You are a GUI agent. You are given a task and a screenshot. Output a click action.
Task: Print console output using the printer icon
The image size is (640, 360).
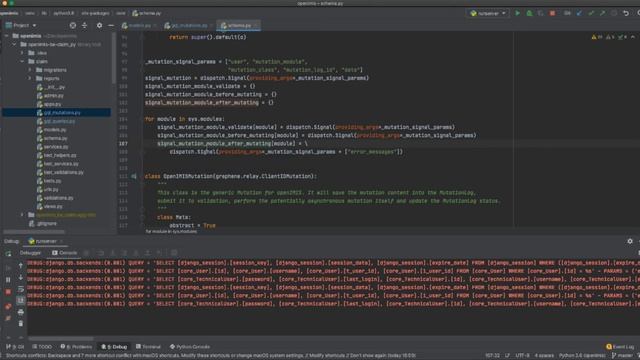pos(21,312)
